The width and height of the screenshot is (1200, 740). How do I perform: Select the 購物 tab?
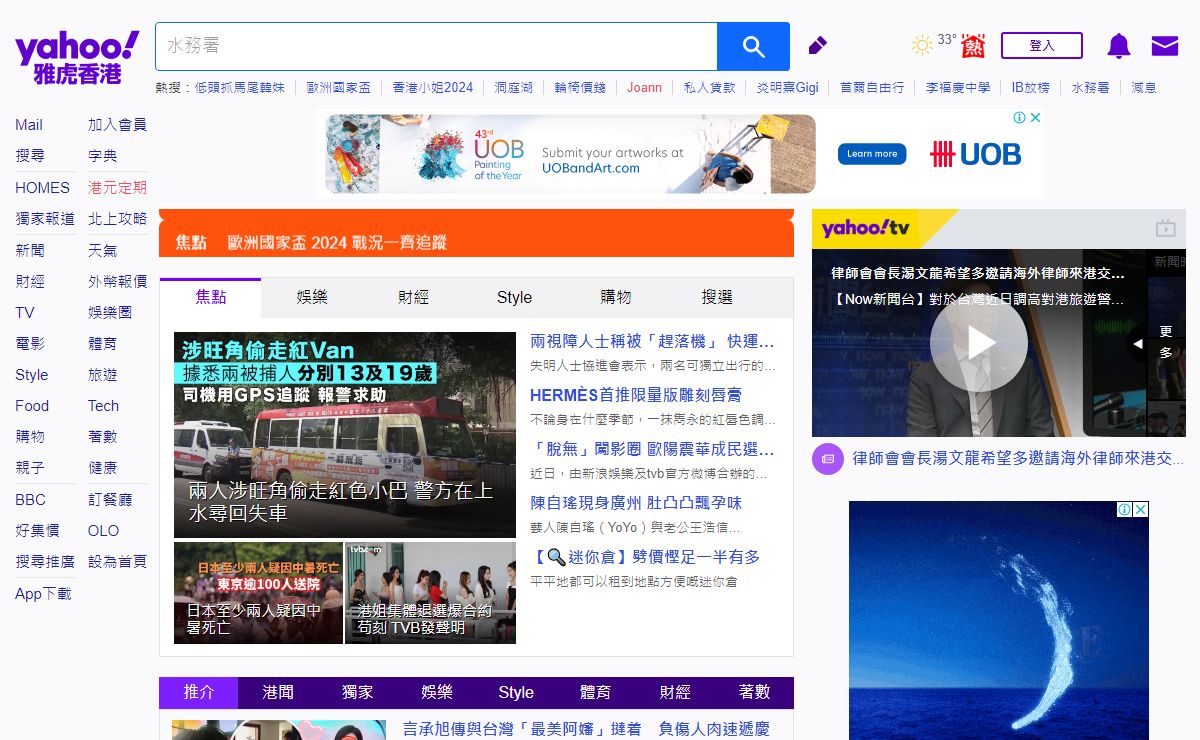[x=616, y=297]
